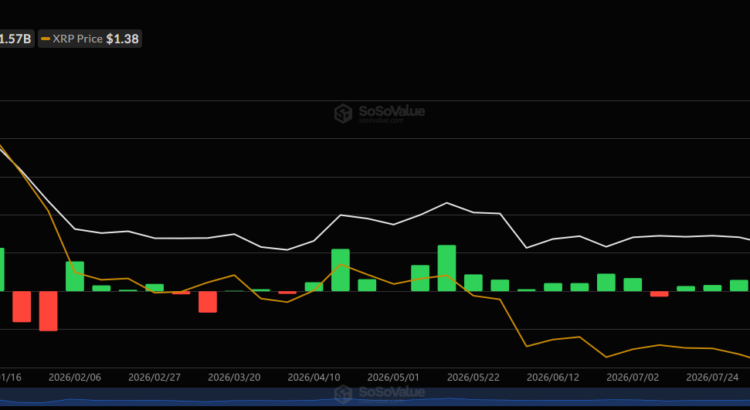
Task: Click the 1.57B legend value
Action: point(16,39)
